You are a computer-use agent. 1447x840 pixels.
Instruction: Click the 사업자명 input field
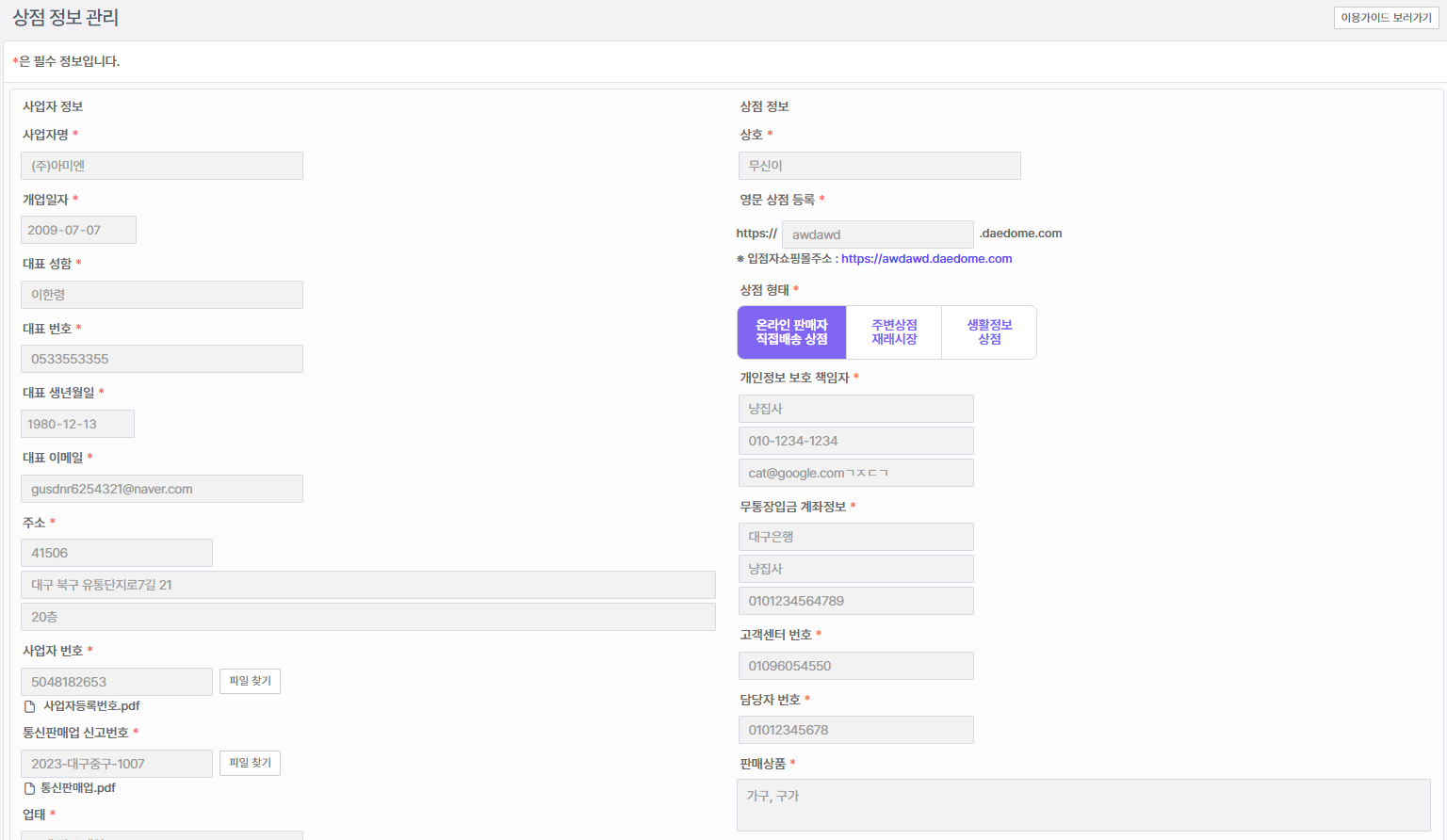point(162,166)
